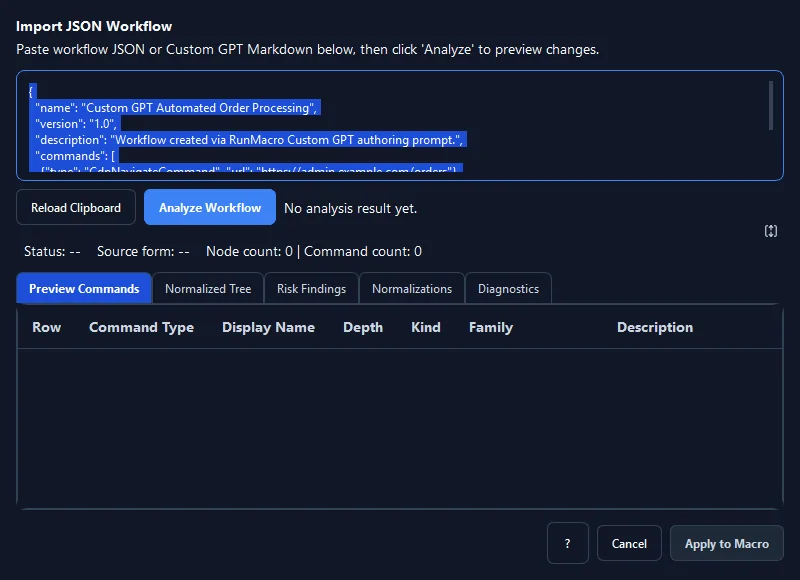This screenshot has width=800, height=580.
Task: Click Reload Clipboard button
Action: click(76, 208)
